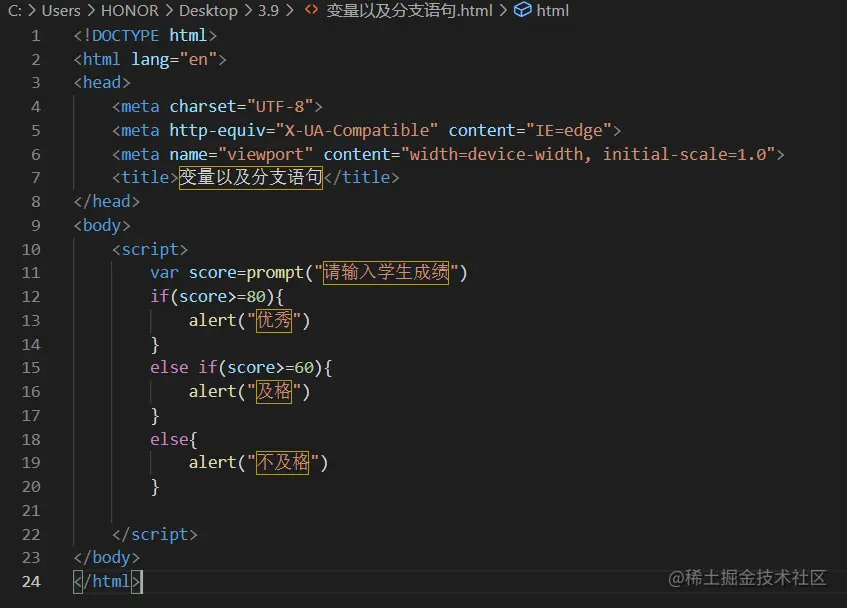Viewport: 847px width, 608px height.
Task: Click the Users breadcrumb segment
Action: click(x=60, y=10)
